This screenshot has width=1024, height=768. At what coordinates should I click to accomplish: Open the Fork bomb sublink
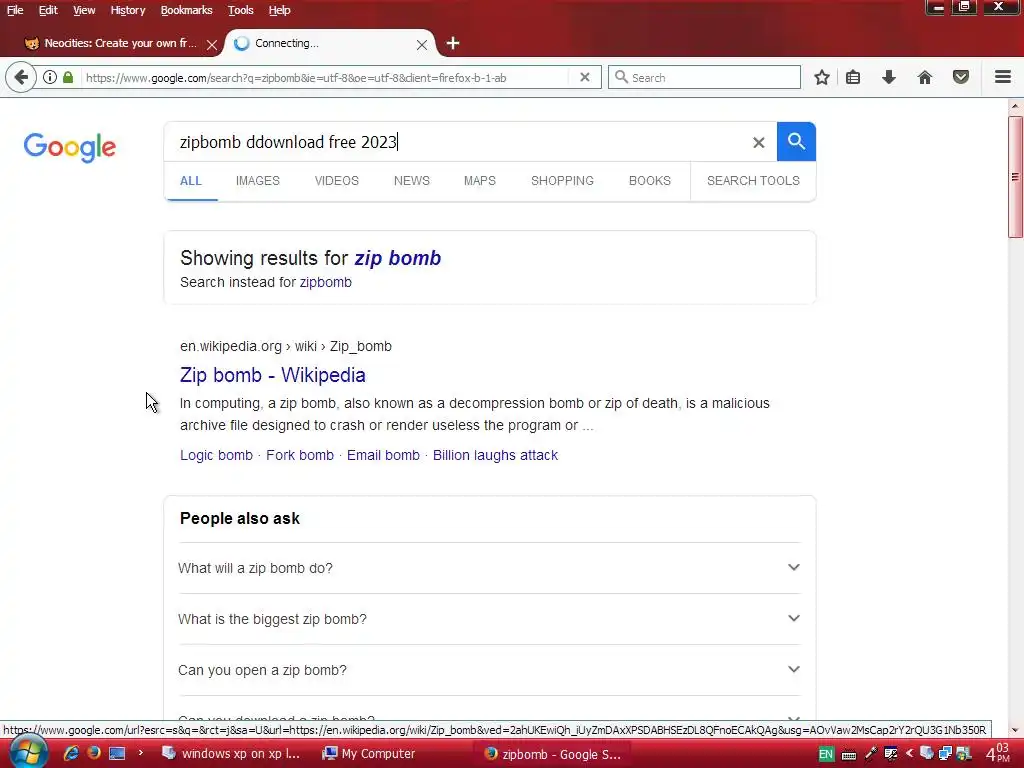(300, 455)
